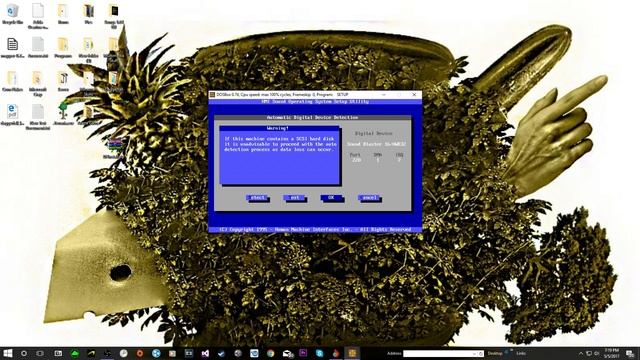Select the Programs folder desktop icon
The image size is (640, 360).
click(x=63, y=47)
